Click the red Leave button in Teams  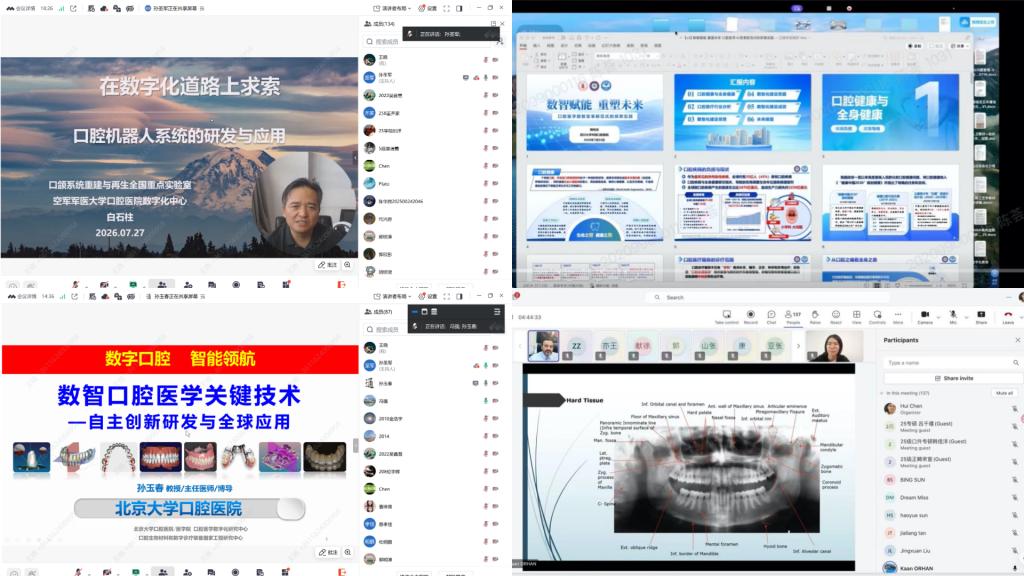click(x=1008, y=317)
